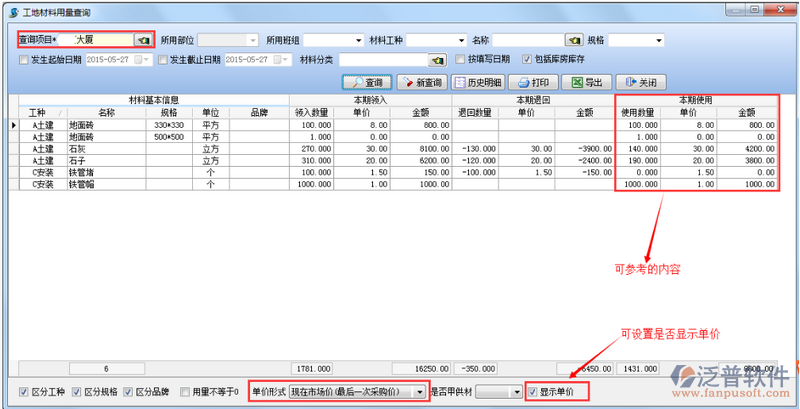Open the 单价形式 dropdown
800x409 pixels.
pyautogui.click(x=418, y=391)
